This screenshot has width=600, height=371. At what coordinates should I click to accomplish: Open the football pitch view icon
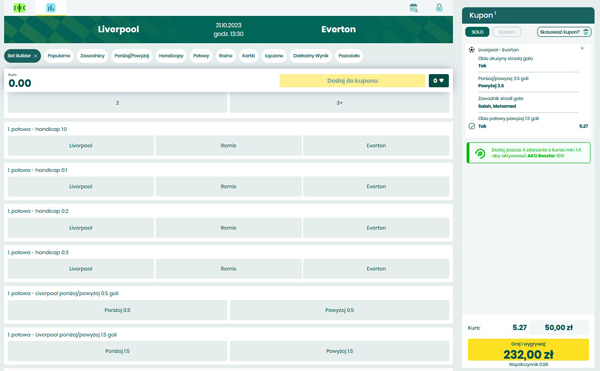(x=19, y=8)
